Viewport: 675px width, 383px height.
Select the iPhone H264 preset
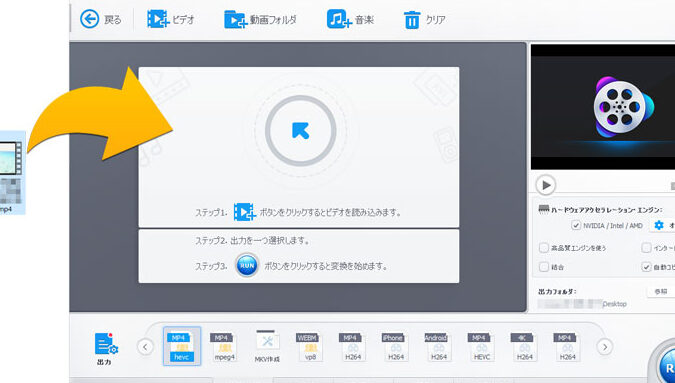click(x=396, y=346)
